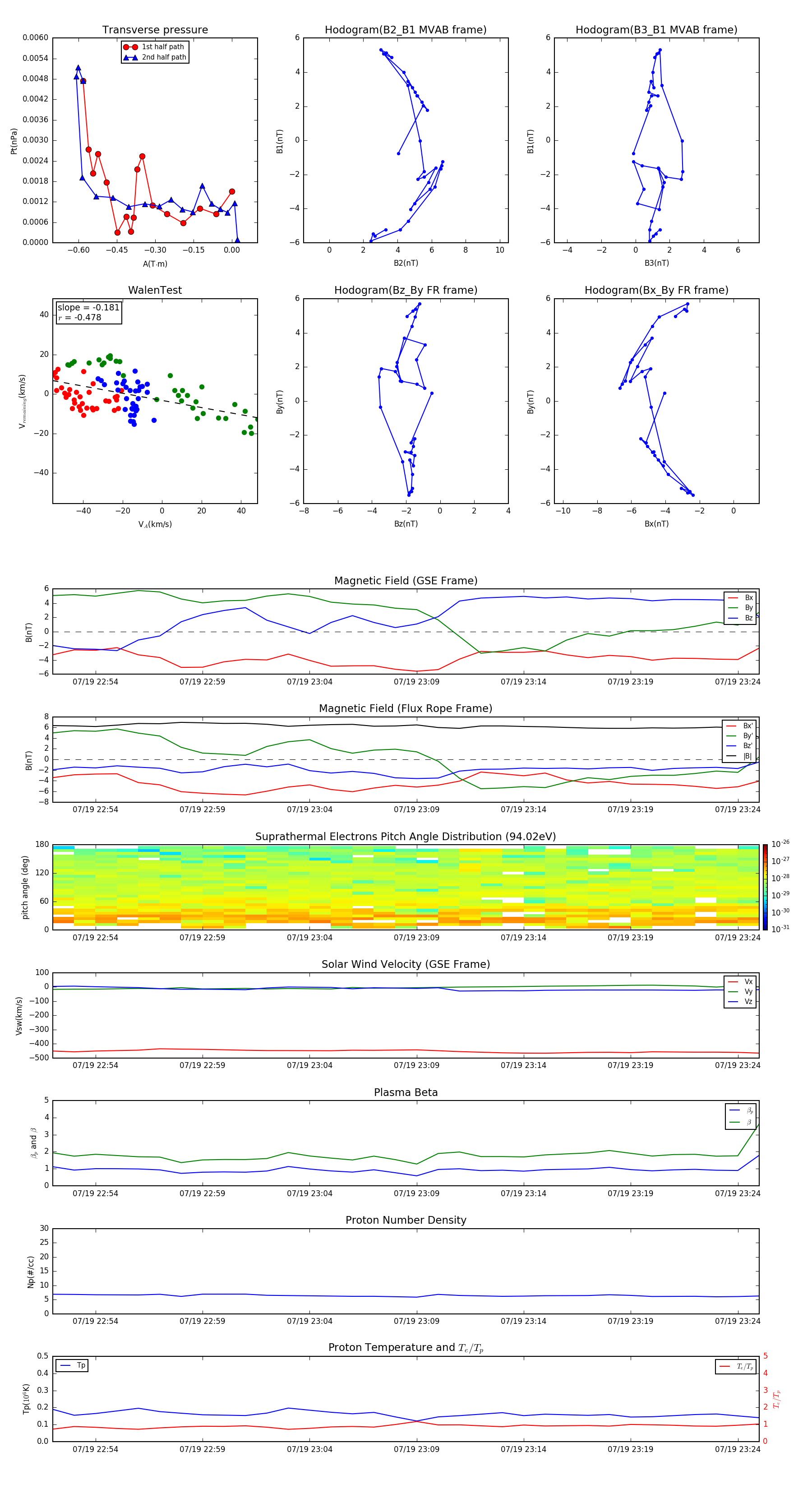Click the "A(T·m)" x-axis label
The width and height of the screenshot is (812, 1489).
155,264
